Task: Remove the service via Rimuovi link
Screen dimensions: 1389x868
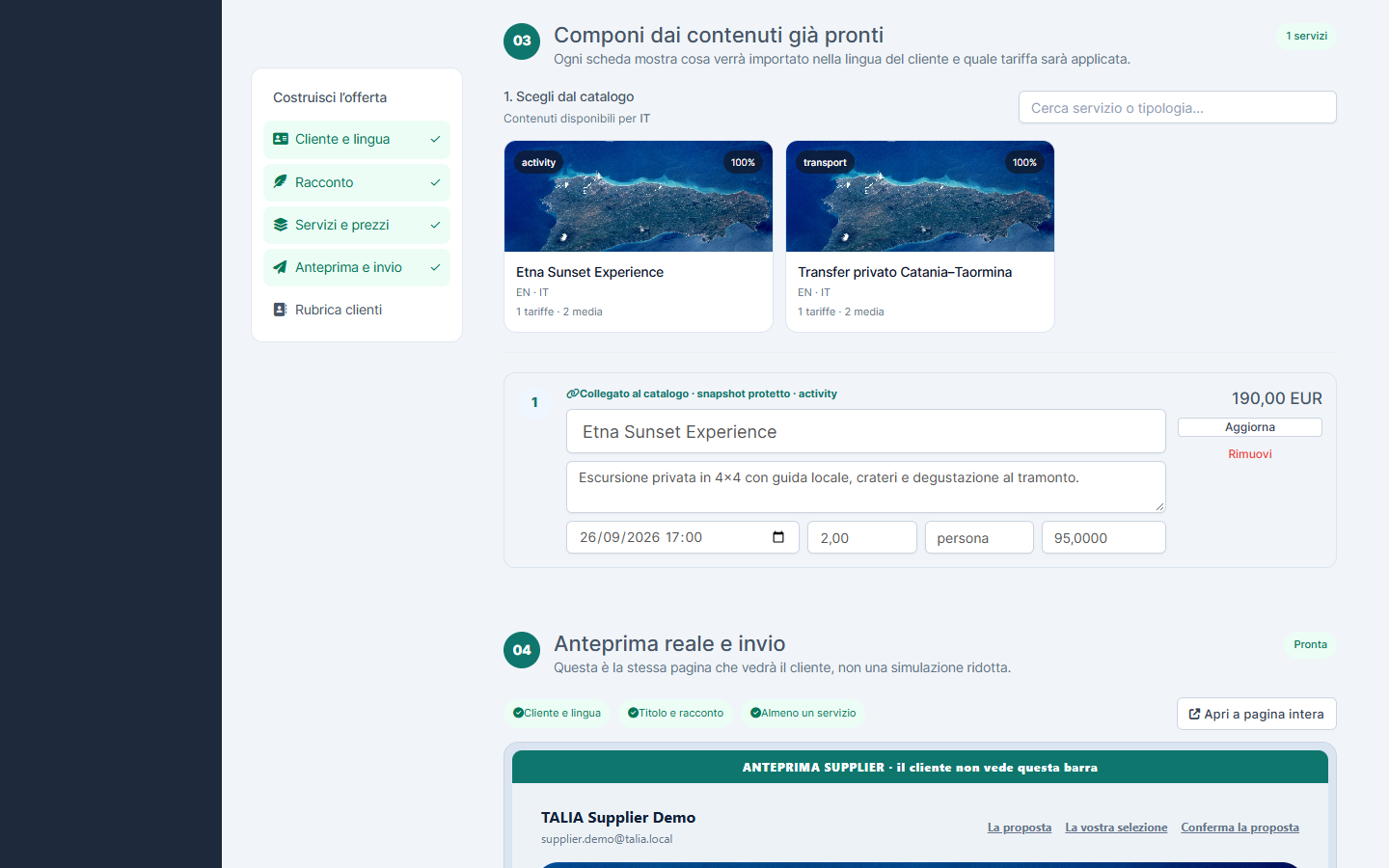Action: coord(1250,454)
